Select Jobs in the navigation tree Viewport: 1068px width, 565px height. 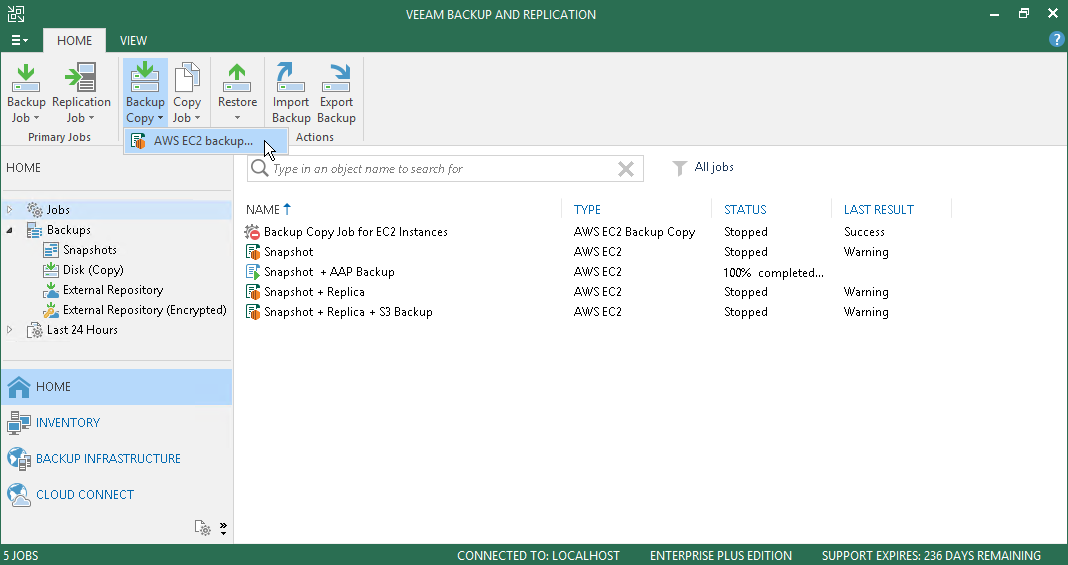pos(58,210)
